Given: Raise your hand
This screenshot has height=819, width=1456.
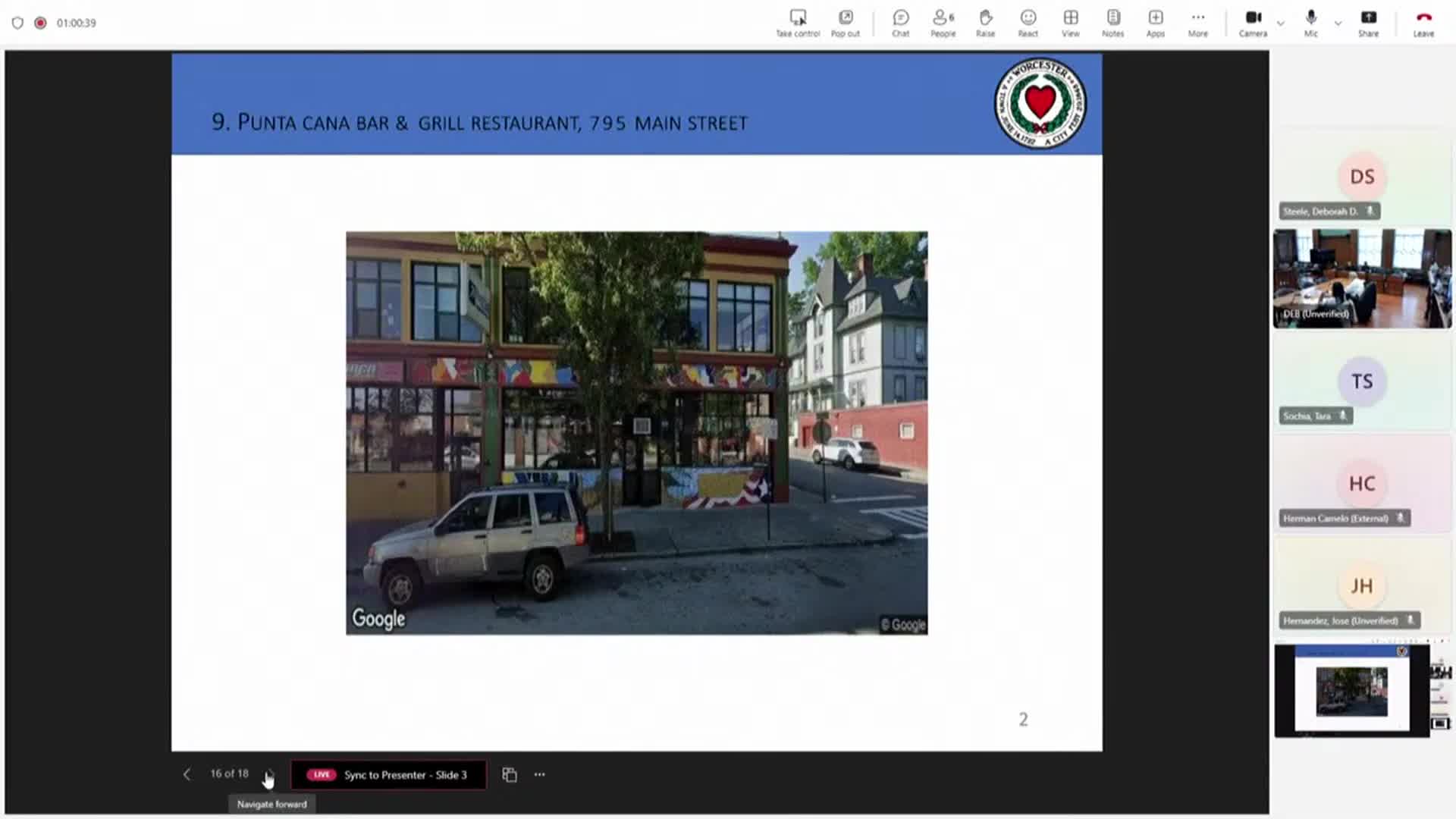Looking at the screenshot, I should pyautogui.click(x=985, y=22).
